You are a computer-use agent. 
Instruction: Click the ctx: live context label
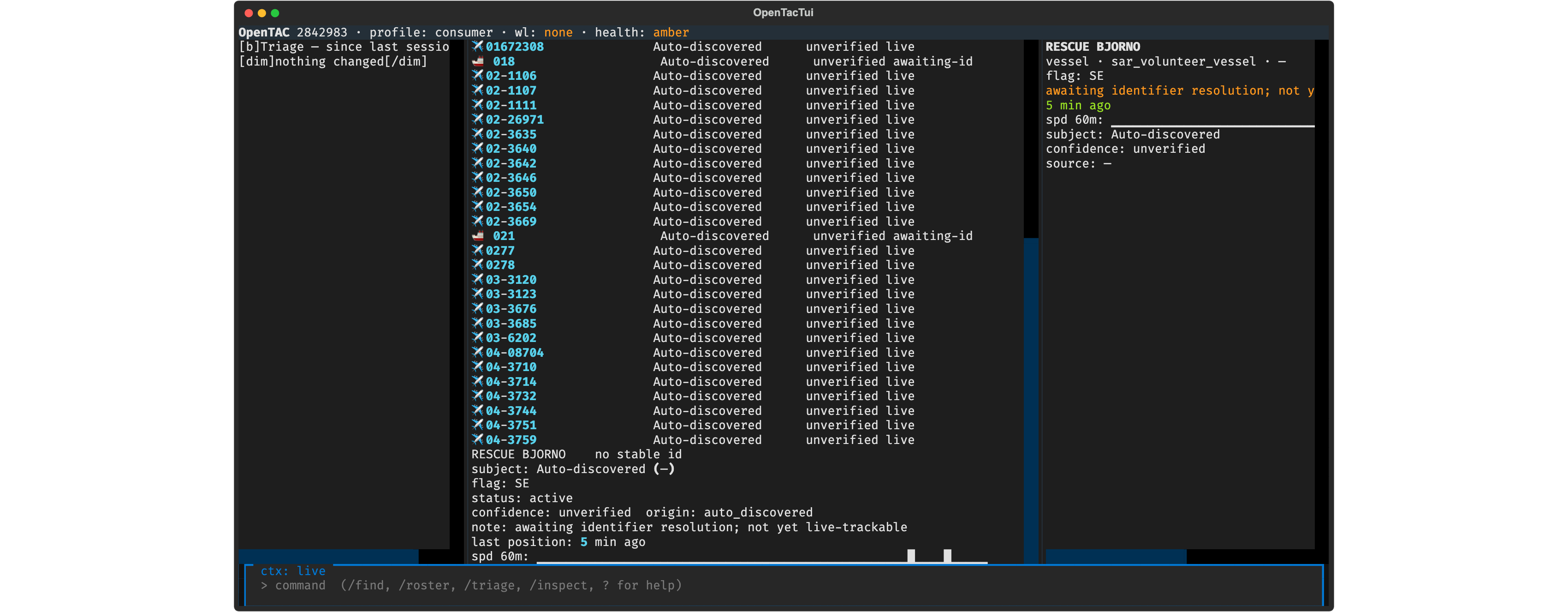coord(293,571)
